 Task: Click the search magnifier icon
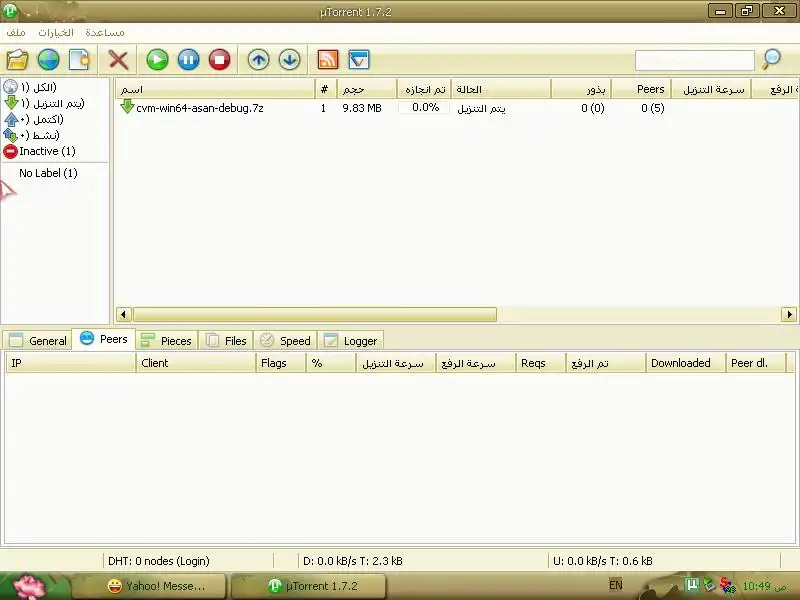click(x=771, y=60)
